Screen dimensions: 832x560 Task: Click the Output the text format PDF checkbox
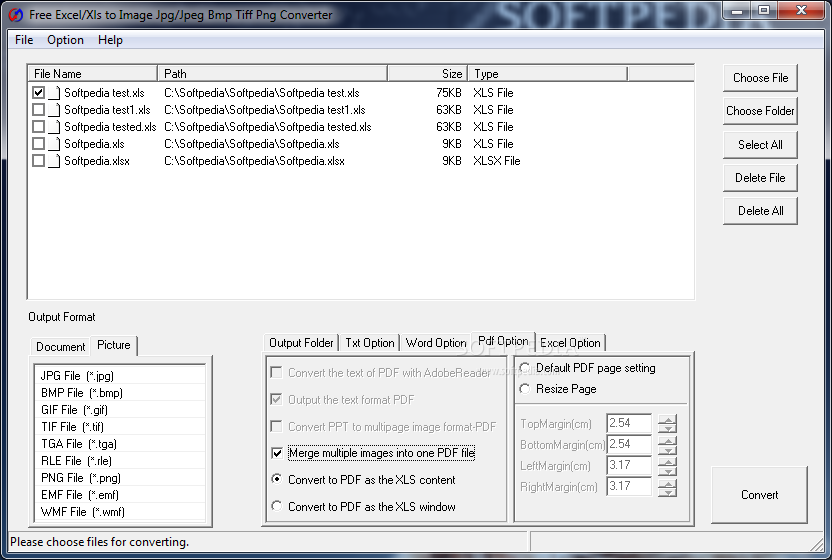pos(276,400)
